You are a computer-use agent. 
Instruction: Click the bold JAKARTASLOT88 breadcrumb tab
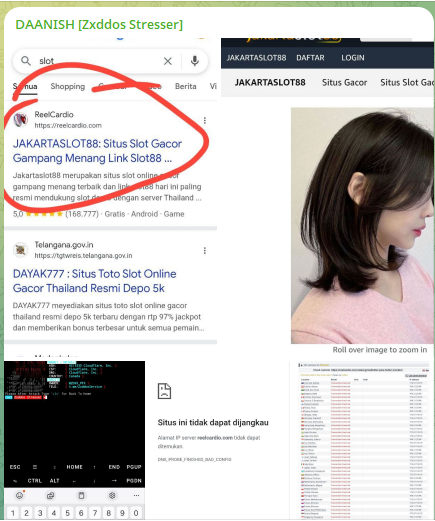270,83
